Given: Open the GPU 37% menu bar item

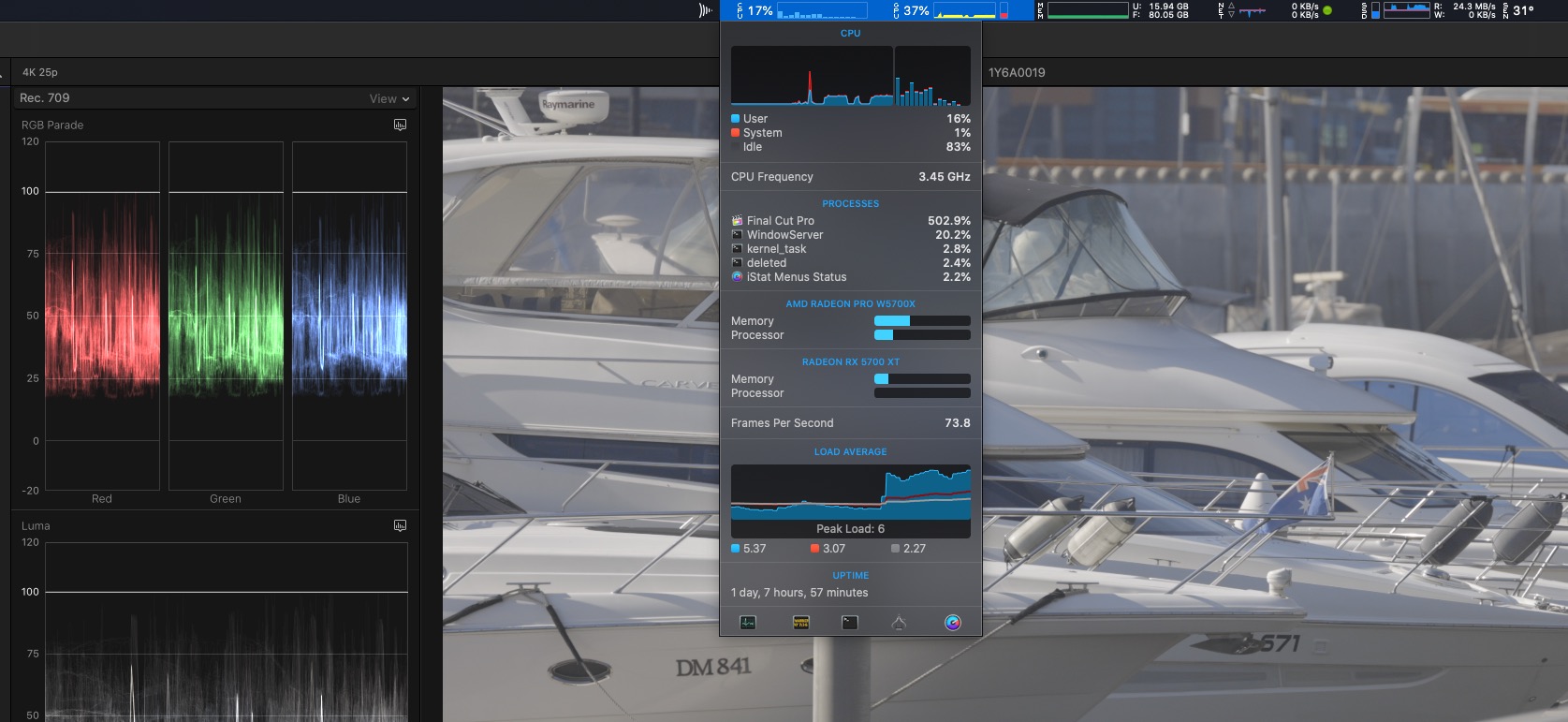Looking at the screenshot, I should [951, 10].
